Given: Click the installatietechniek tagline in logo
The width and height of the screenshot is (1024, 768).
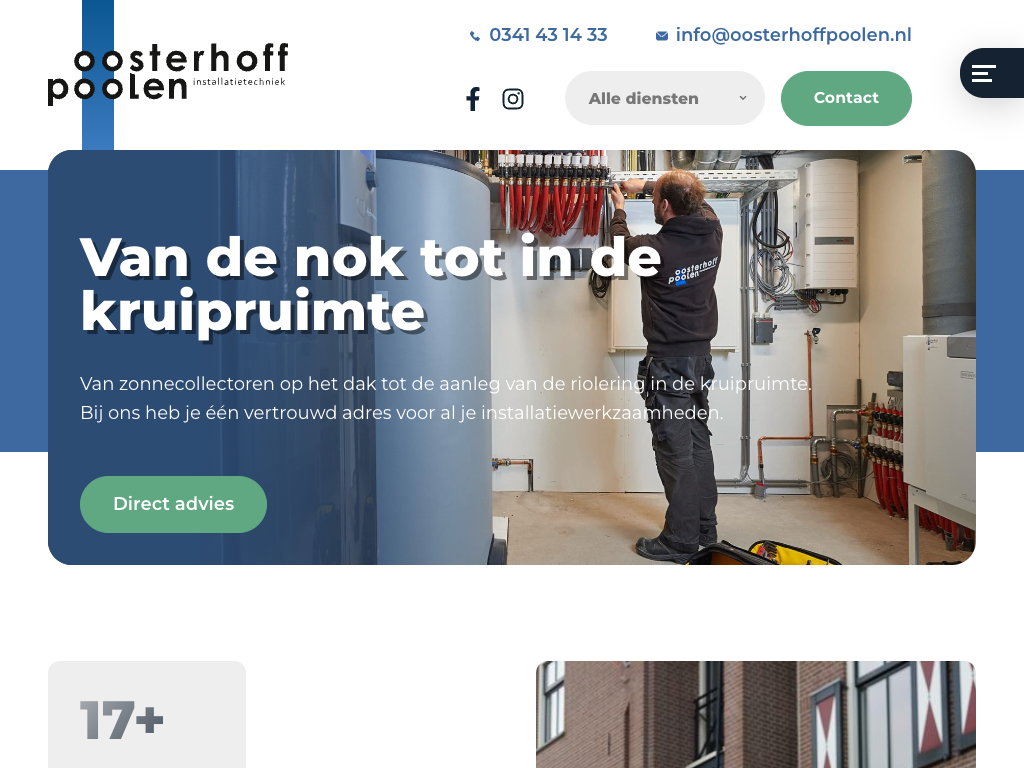Looking at the screenshot, I should tap(239, 82).
